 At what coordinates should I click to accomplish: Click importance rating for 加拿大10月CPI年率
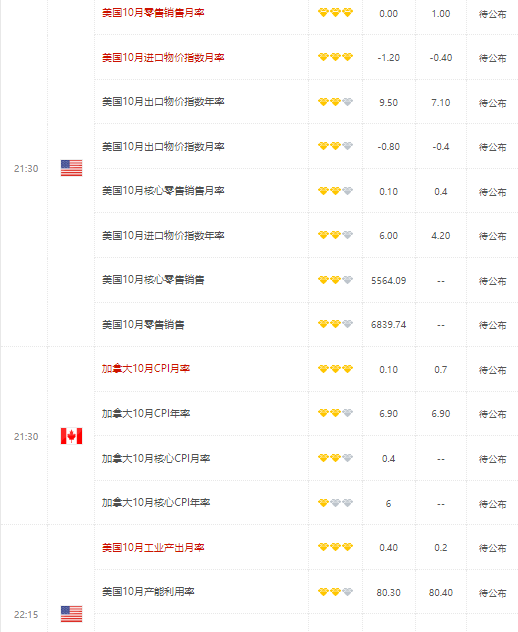click(x=335, y=413)
